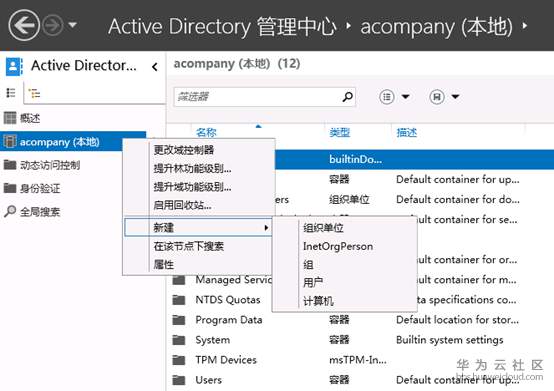Click the TPM Devices folder icon
This screenshot has width=554, height=391.
(179, 360)
